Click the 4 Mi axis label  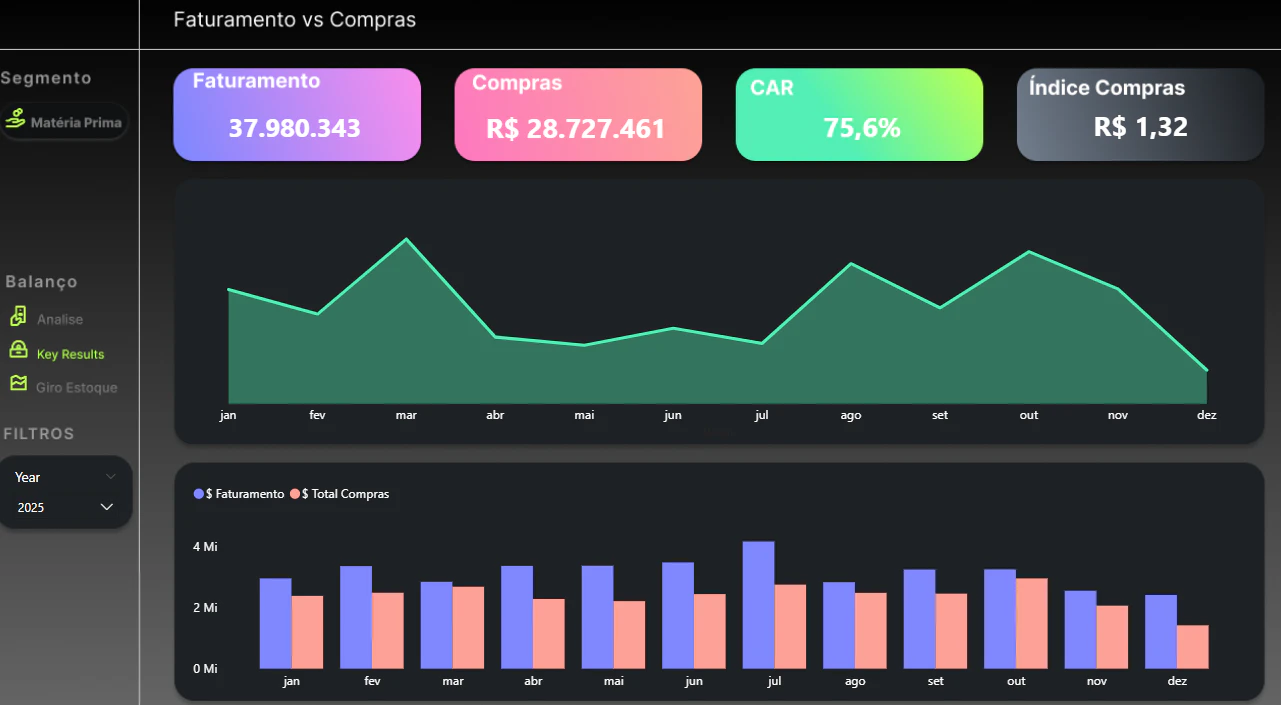click(204, 547)
